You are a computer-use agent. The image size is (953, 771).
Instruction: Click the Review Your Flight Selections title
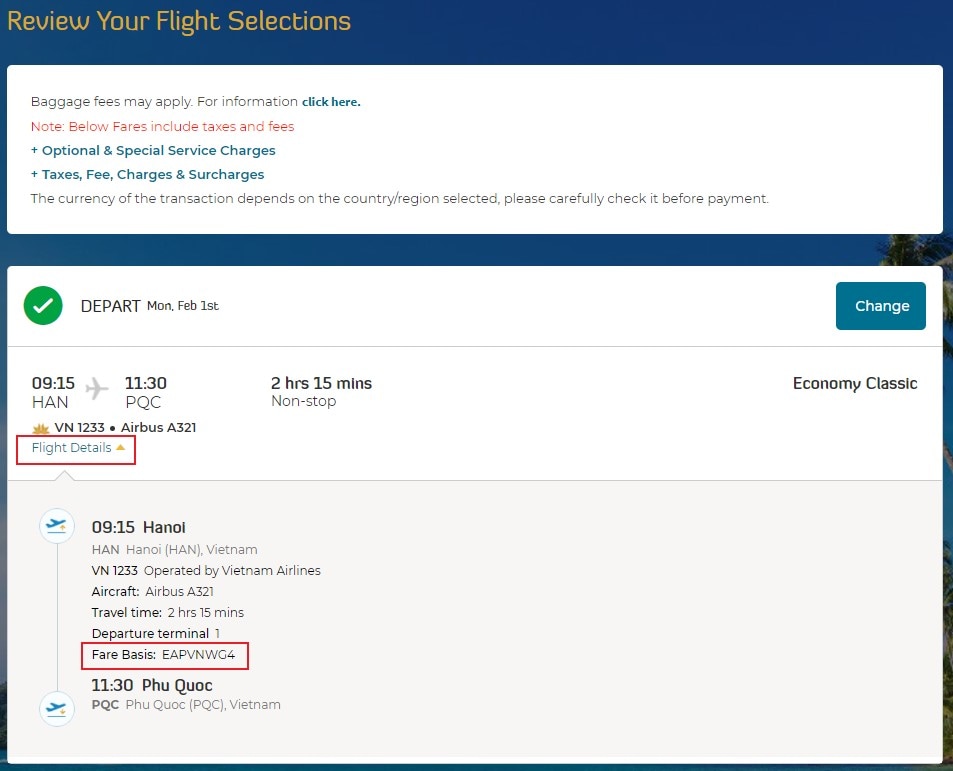click(x=179, y=21)
